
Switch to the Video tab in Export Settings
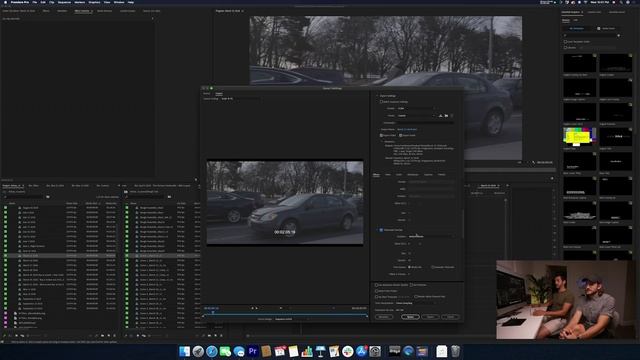pyautogui.click(x=388, y=175)
